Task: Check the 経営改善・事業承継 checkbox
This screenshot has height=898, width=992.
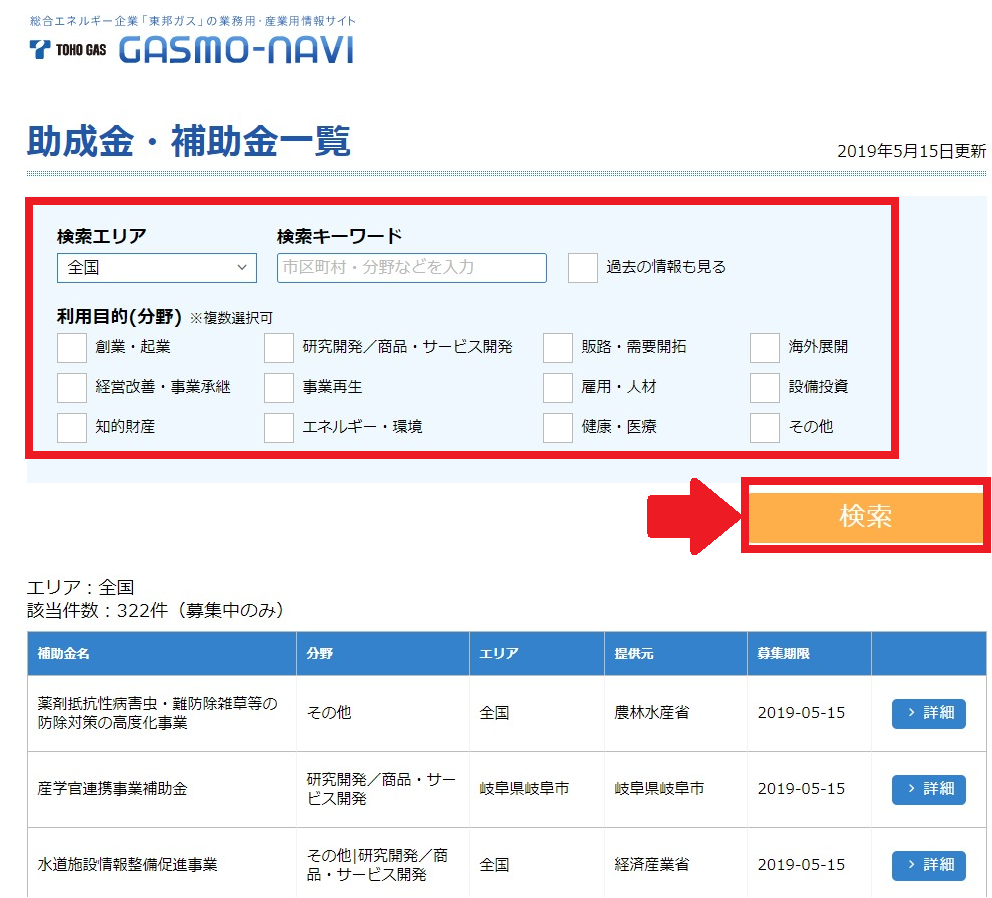Action: coord(72,387)
